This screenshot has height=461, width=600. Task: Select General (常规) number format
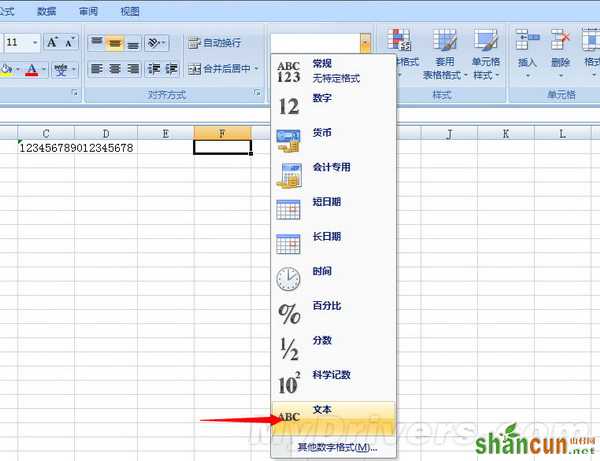click(333, 71)
